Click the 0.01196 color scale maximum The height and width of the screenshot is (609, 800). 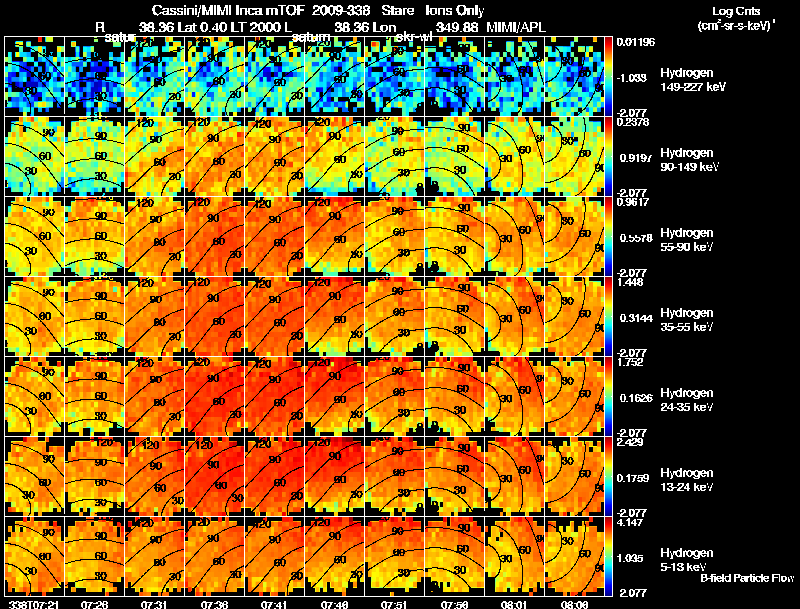pos(636,42)
